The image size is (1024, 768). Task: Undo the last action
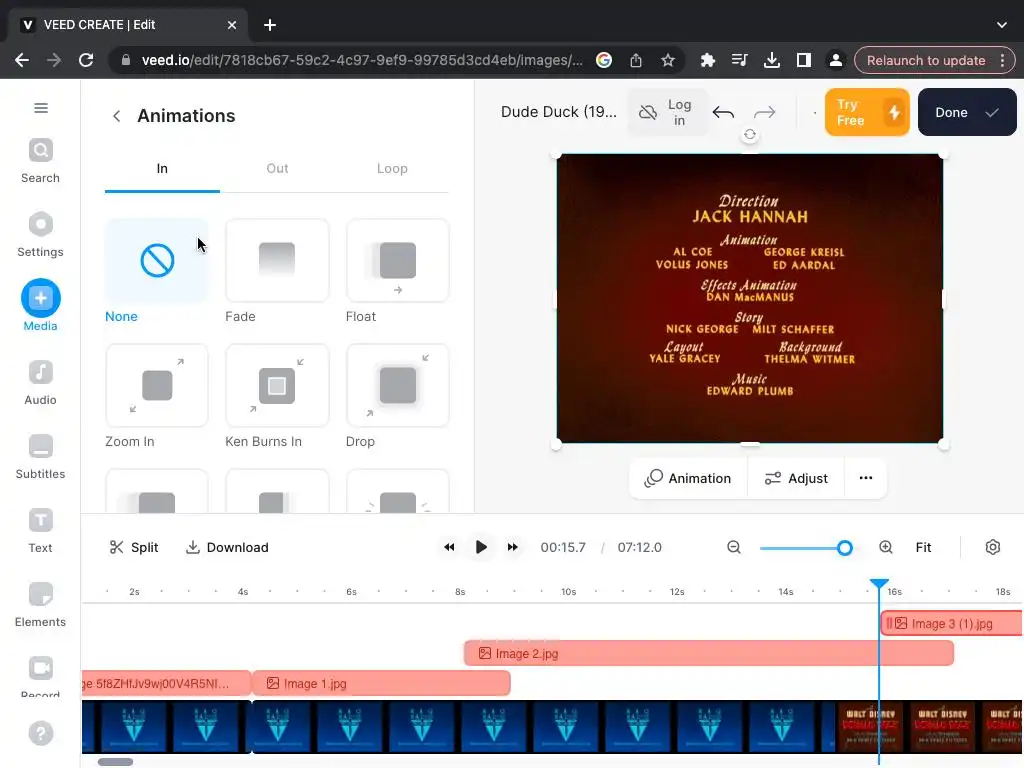coord(723,112)
